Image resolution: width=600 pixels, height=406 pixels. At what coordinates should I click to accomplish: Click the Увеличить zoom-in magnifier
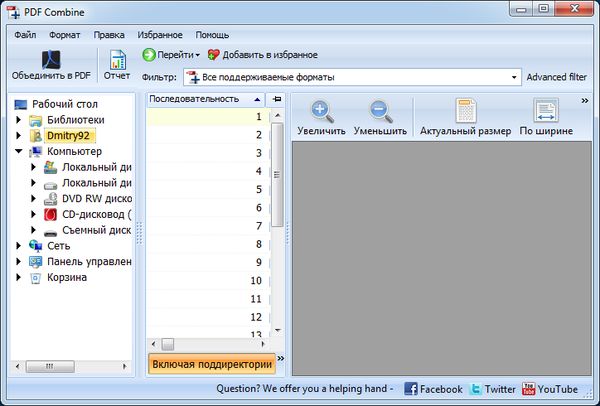pos(321,111)
